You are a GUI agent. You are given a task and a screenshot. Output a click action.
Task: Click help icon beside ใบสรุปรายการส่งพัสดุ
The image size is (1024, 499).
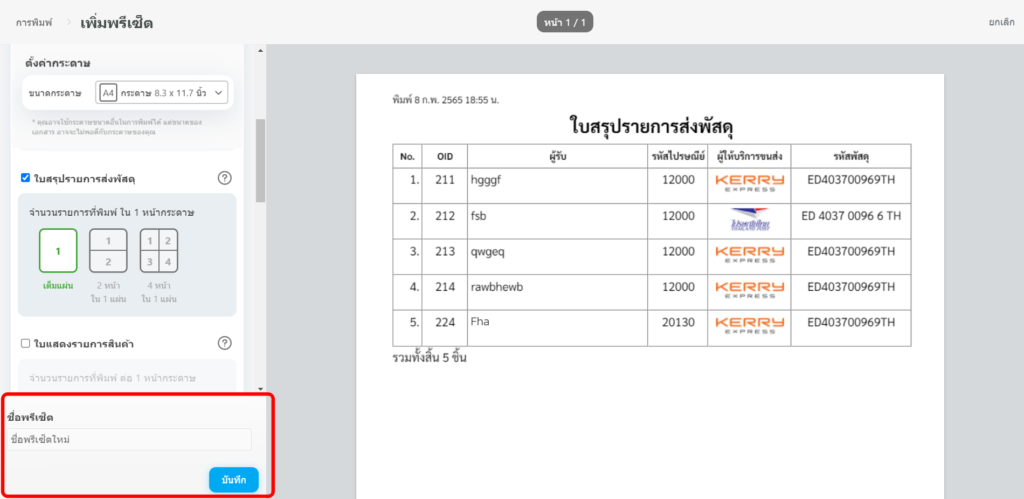point(225,178)
